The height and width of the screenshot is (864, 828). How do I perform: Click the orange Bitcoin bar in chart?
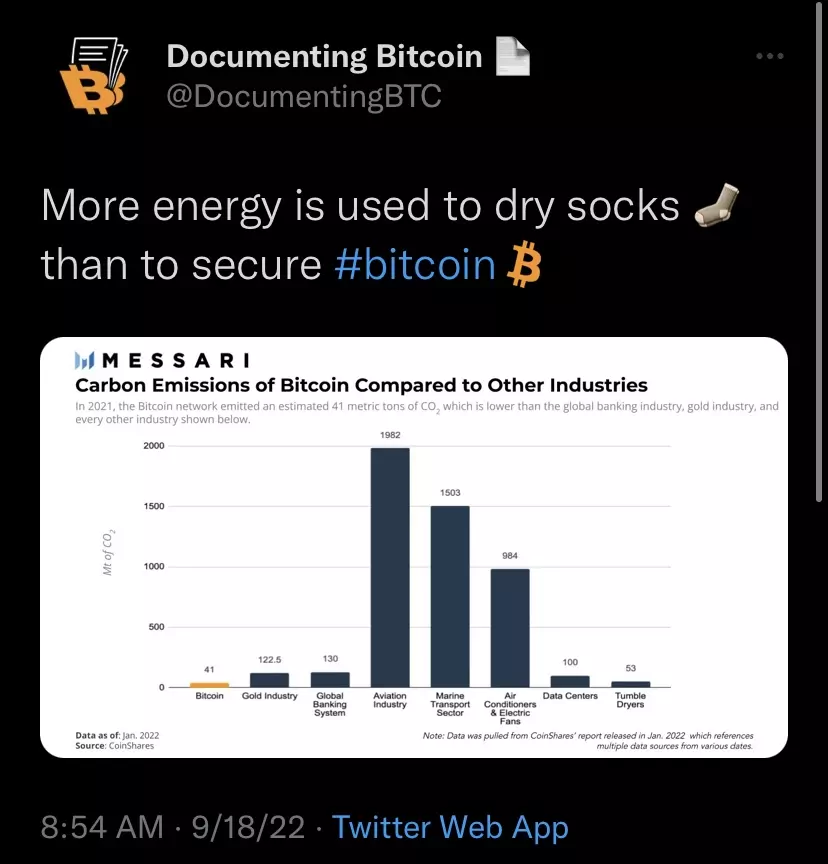point(209,685)
